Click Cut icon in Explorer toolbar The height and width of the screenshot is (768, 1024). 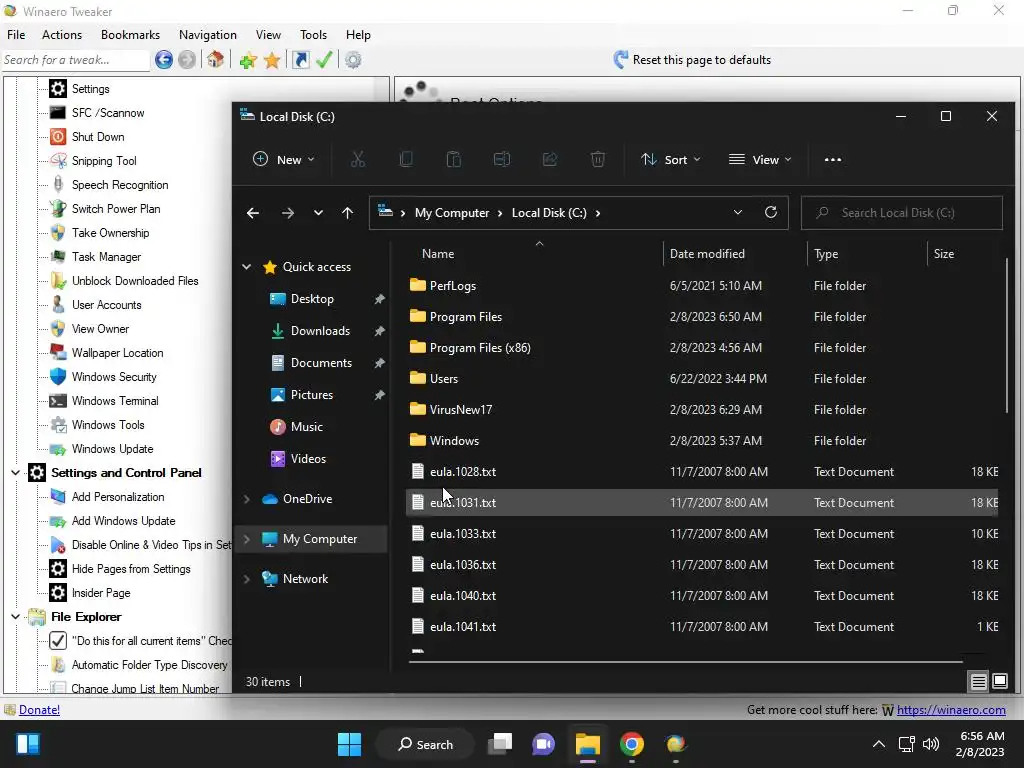[358, 159]
